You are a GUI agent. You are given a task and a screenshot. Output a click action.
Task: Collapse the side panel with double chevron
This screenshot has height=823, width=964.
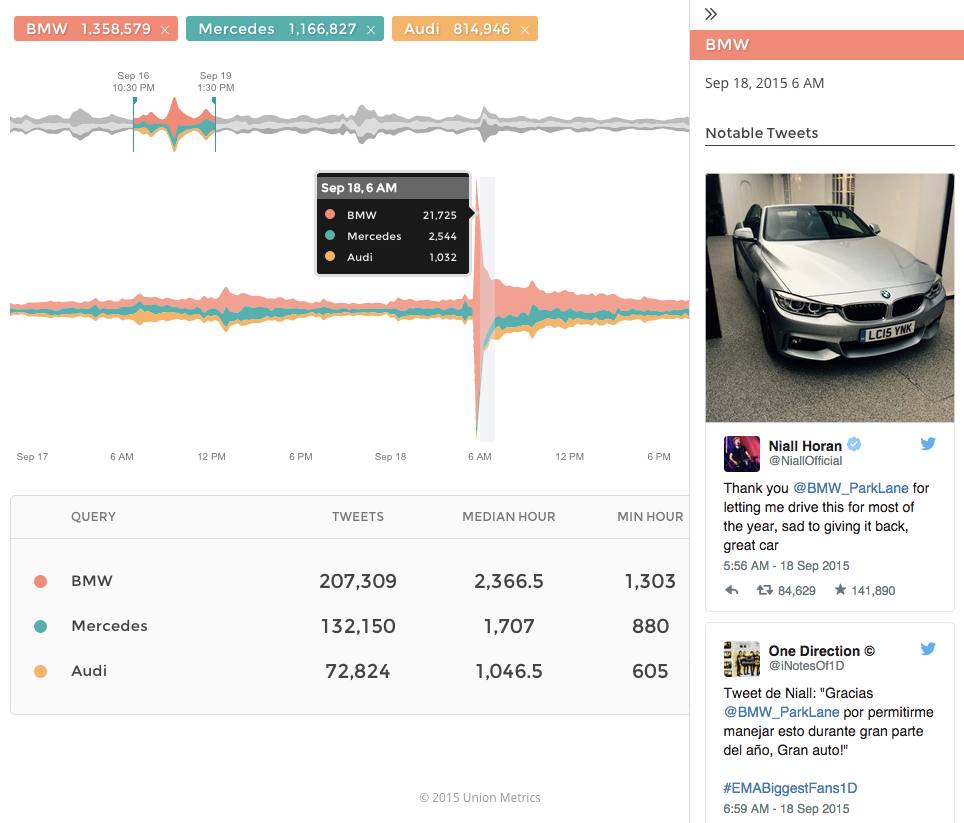711,14
